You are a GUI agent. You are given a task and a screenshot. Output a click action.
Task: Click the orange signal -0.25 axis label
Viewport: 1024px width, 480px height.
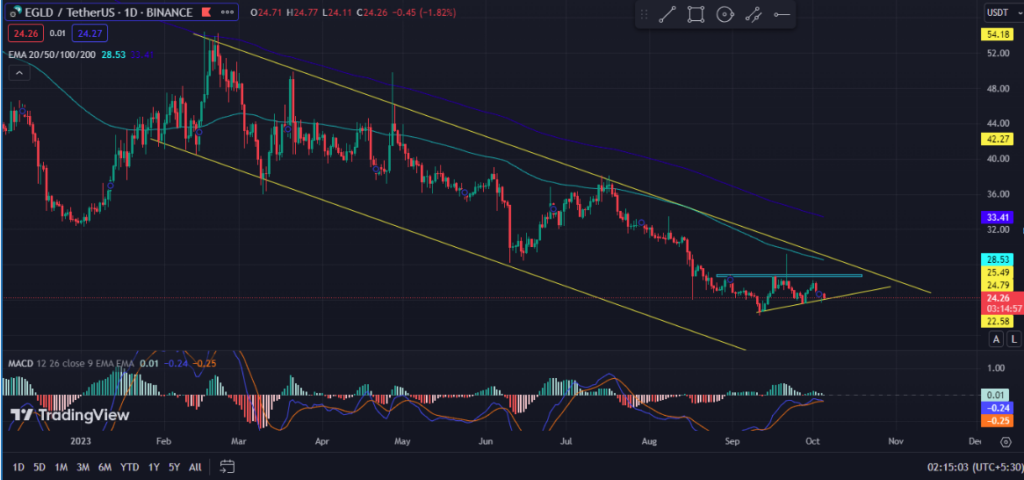click(x=995, y=421)
